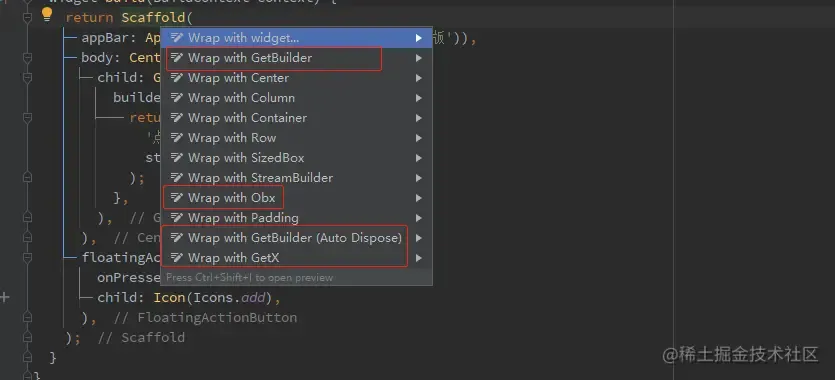Expand submenu arrow for Wrap with SizedBox
The width and height of the screenshot is (835, 380).
pos(419,158)
